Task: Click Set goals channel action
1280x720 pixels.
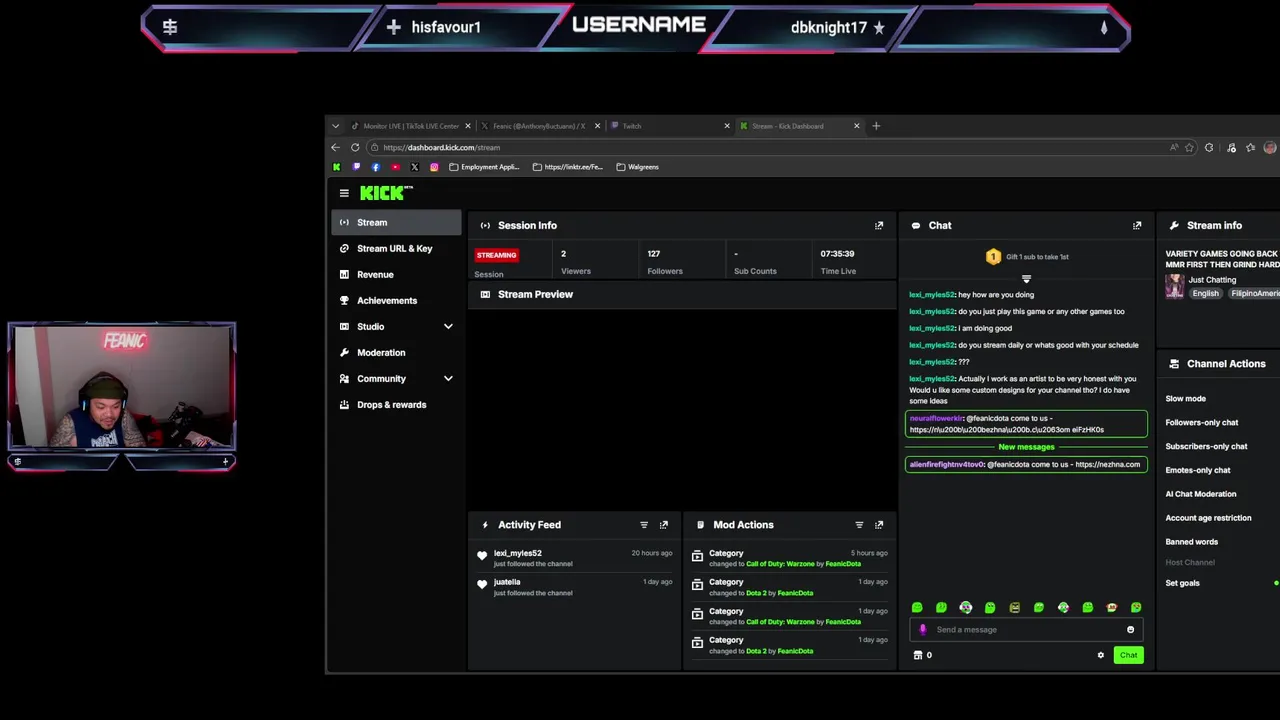Action: click(x=1182, y=584)
